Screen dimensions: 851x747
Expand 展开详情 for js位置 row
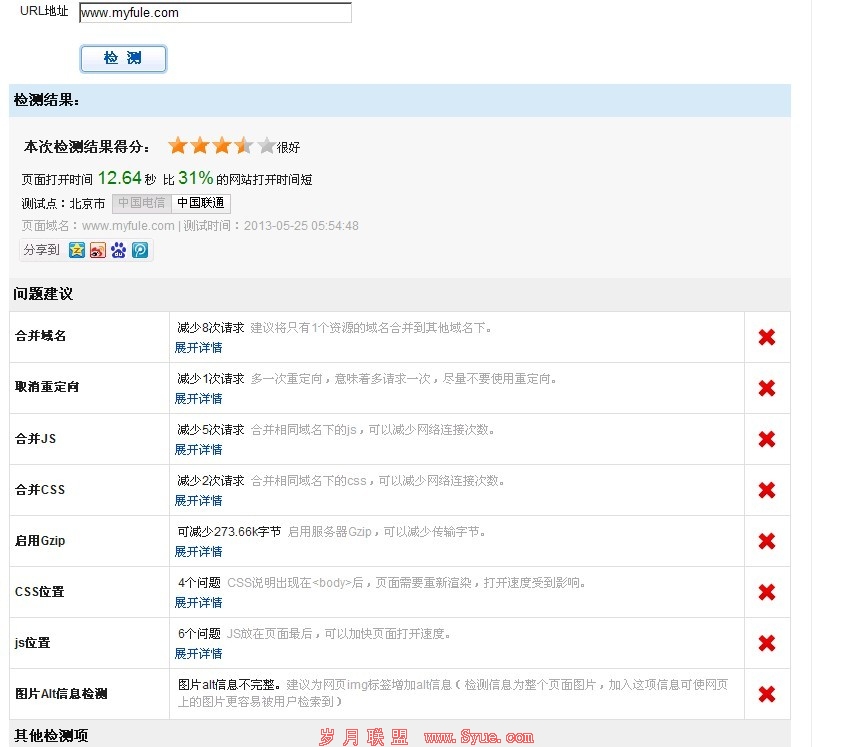198,654
